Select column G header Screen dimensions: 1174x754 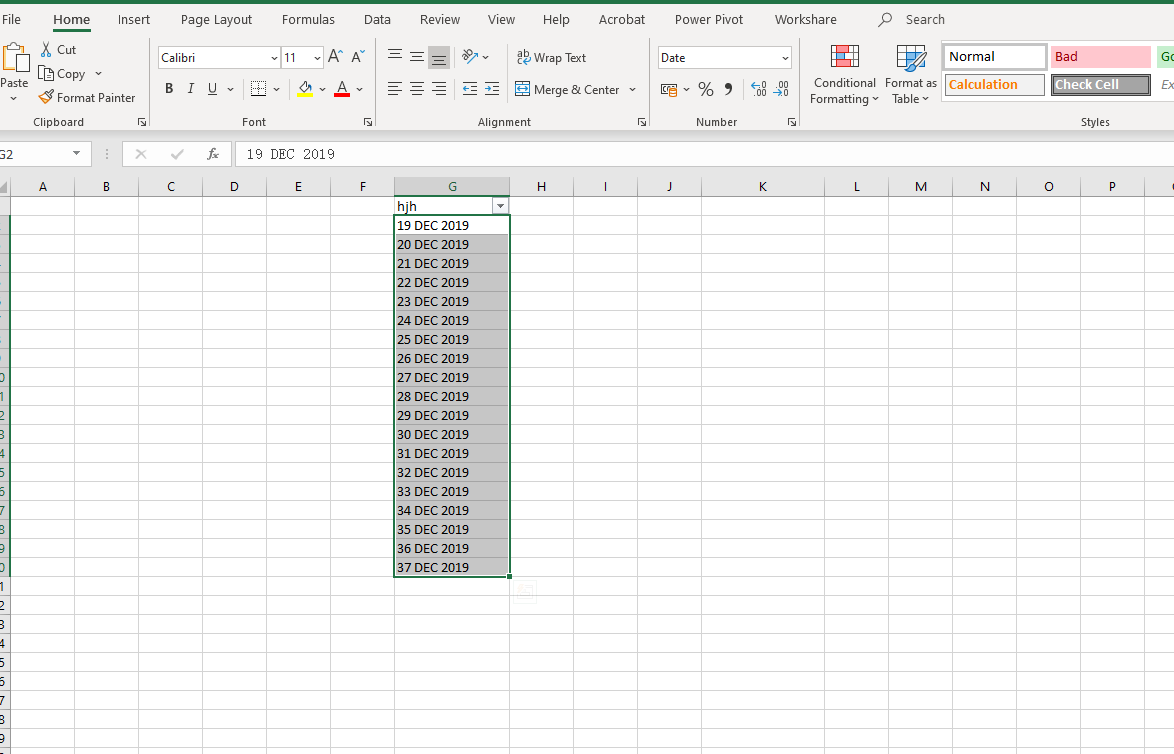tap(452, 186)
